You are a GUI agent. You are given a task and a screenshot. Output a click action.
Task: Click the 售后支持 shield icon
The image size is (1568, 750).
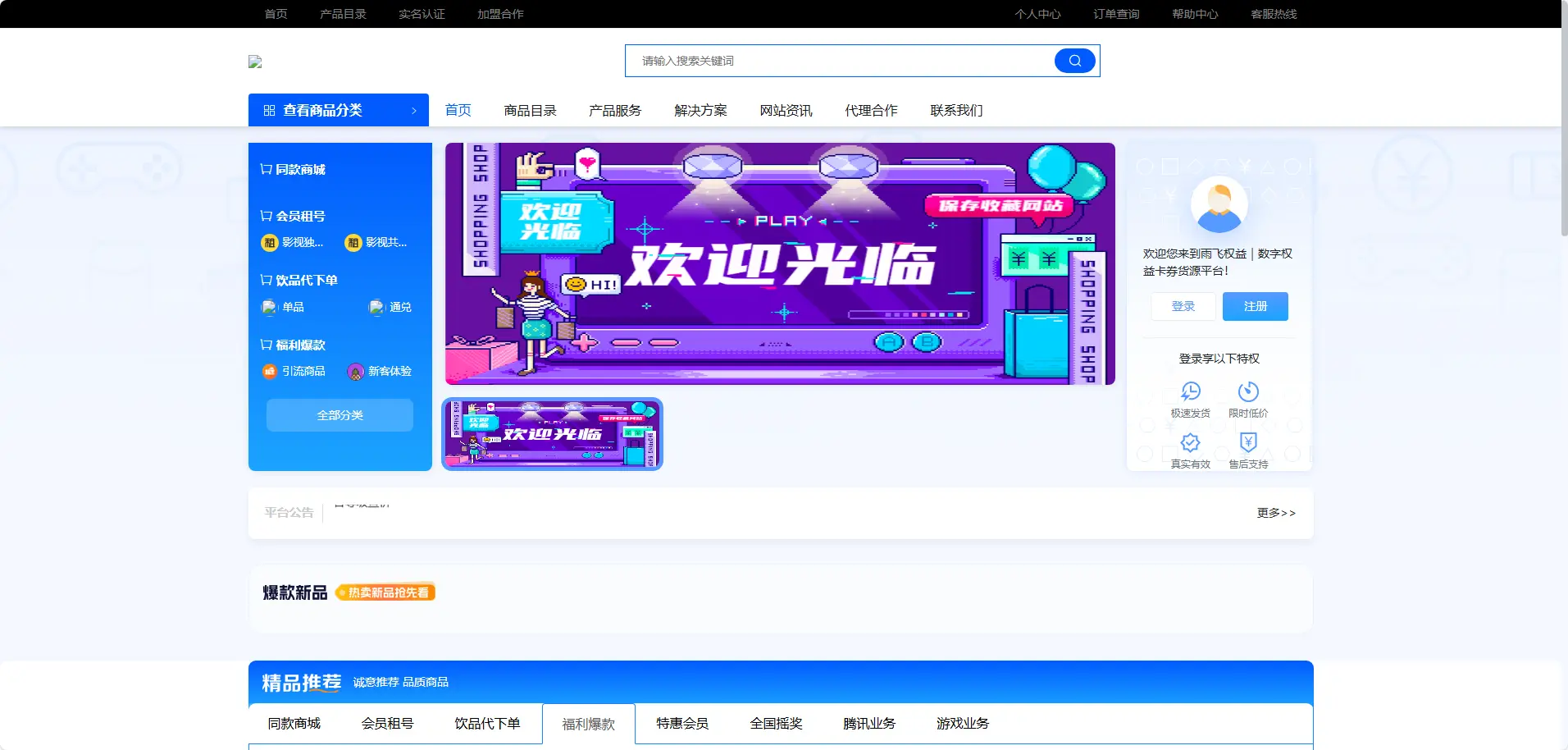(x=1248, y=443)
